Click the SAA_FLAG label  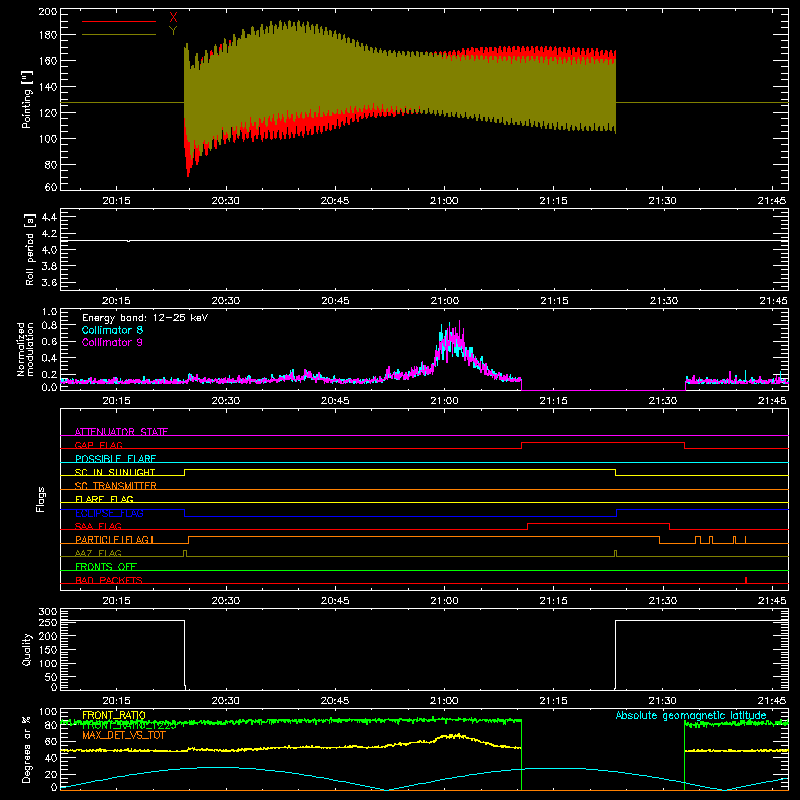[x=98, y=526]
